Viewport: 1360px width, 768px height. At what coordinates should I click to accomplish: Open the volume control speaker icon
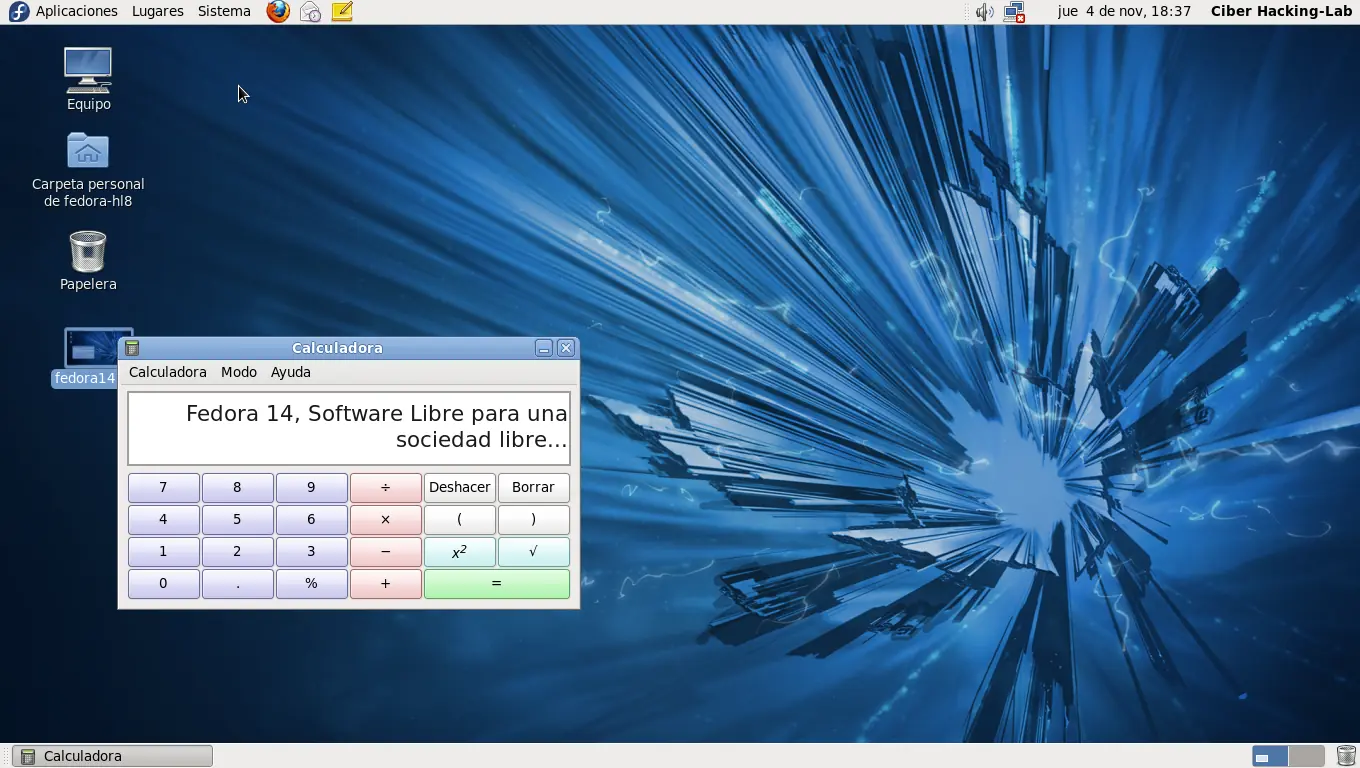pyautogui.click(x=985, y=12)
